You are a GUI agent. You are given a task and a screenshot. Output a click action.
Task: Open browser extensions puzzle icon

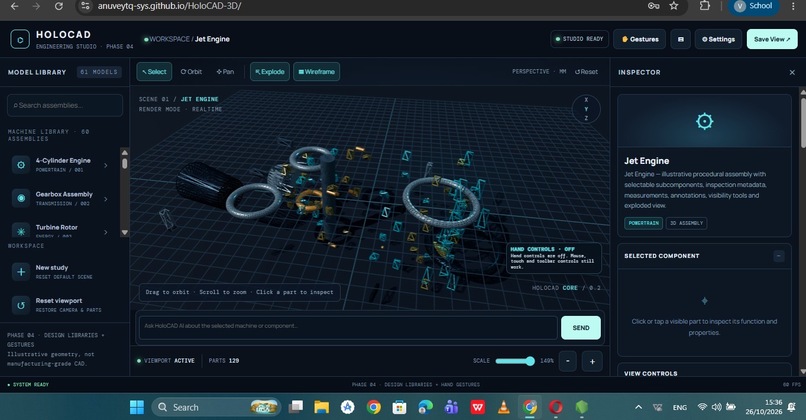[705, 6]
